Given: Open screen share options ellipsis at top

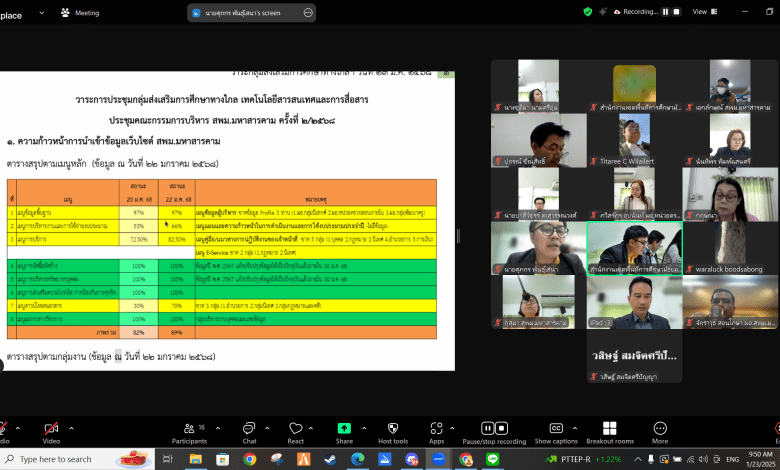Looking at the screenshot, I should point(308,12).
